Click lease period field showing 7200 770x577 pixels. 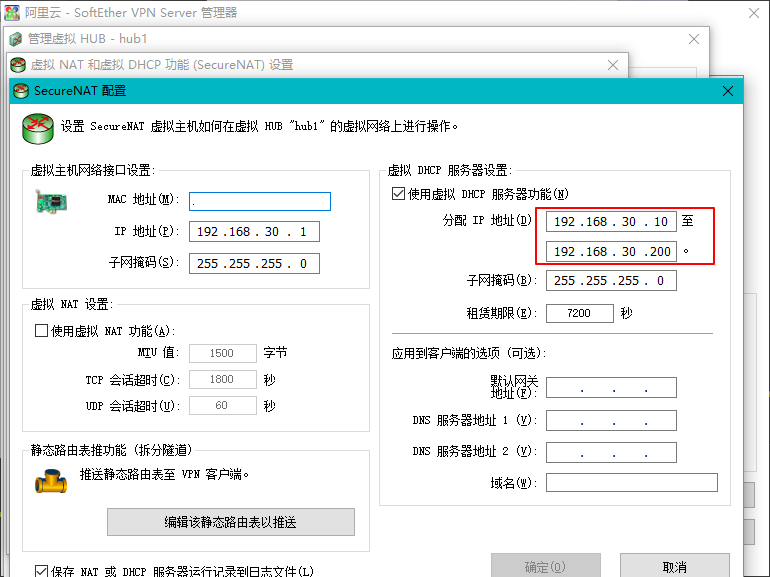[x=580, y=313]
